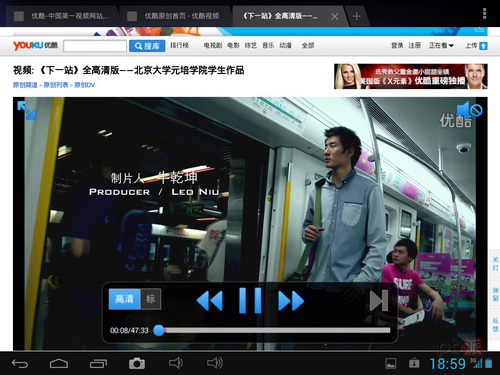Go to the 电视剧 category

(x=213, y=45)
